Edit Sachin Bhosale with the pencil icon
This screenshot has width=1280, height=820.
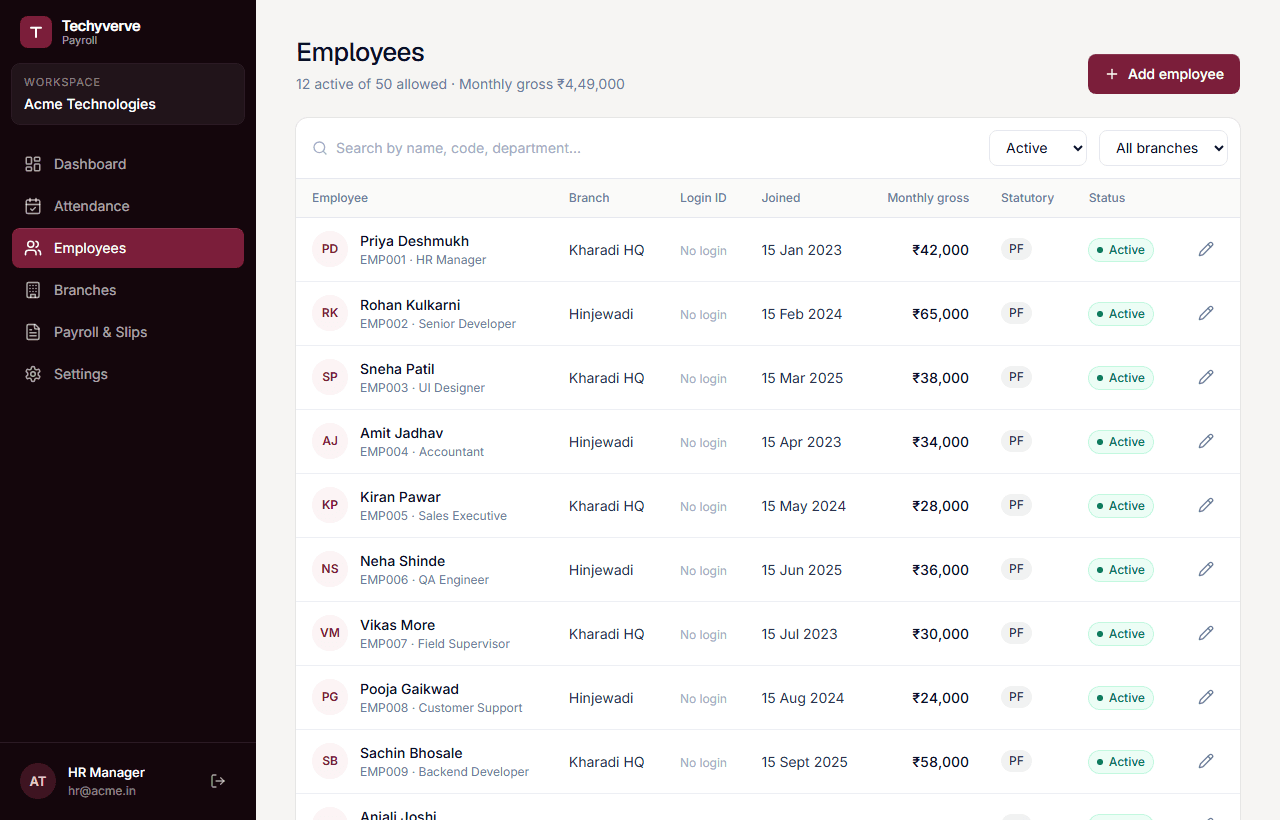(1206, 761)
